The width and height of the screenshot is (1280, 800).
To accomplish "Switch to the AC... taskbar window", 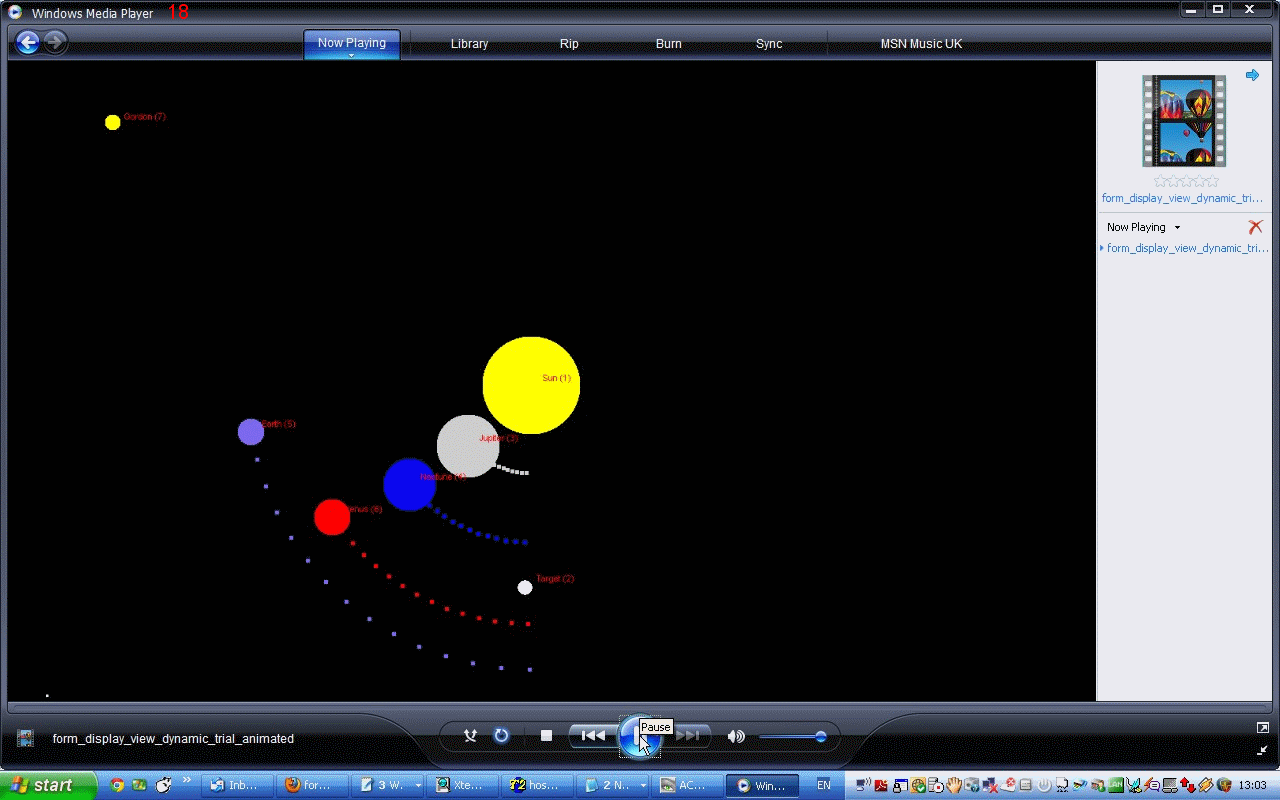I will click(687, 785).
